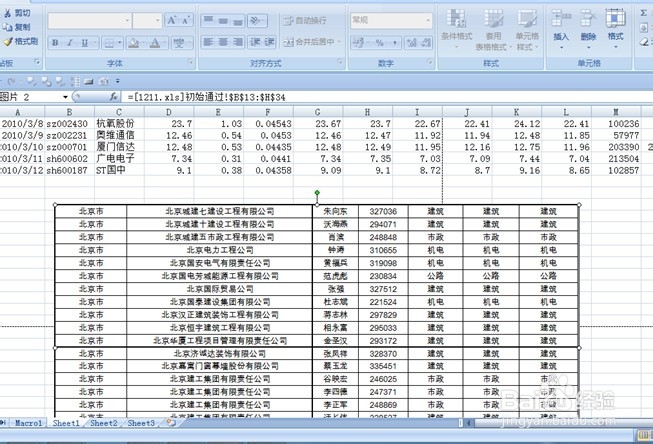The image size is (653, 444).
Task: Open Conditional Formatting (条件格式)
Action: (456, 28)
